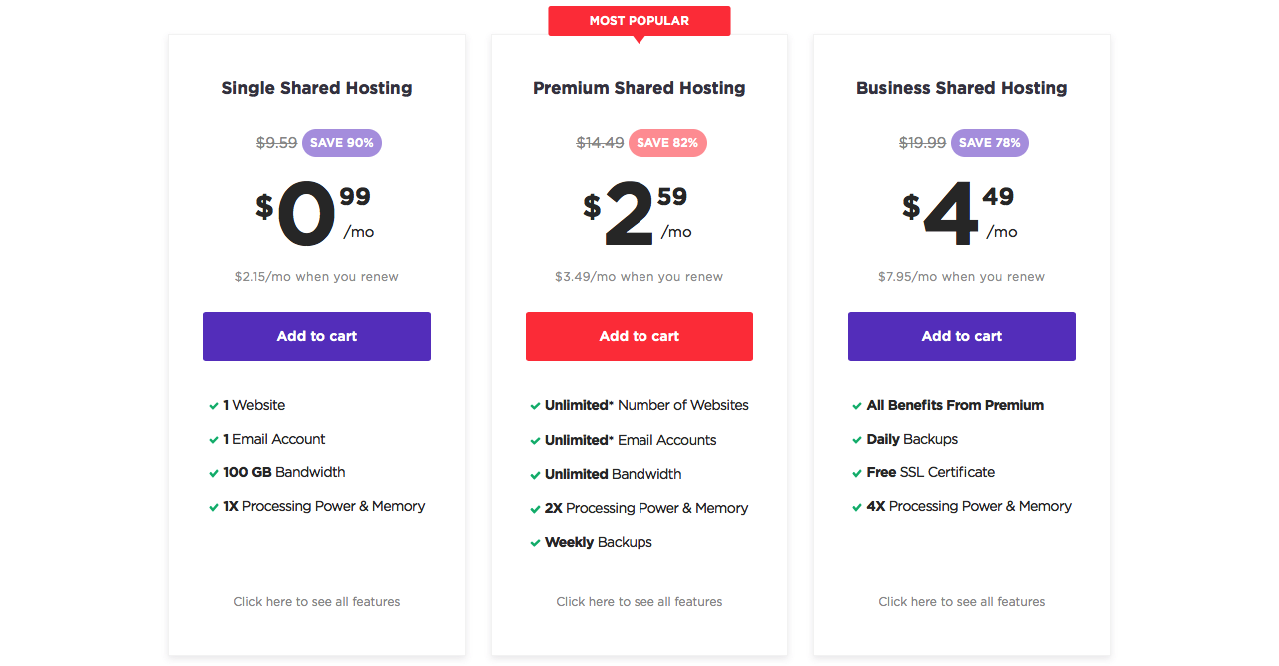Screen dimensions: 1279x666
Task: Click the SAVE 78% purple badge
Action: tap(990, 143)
